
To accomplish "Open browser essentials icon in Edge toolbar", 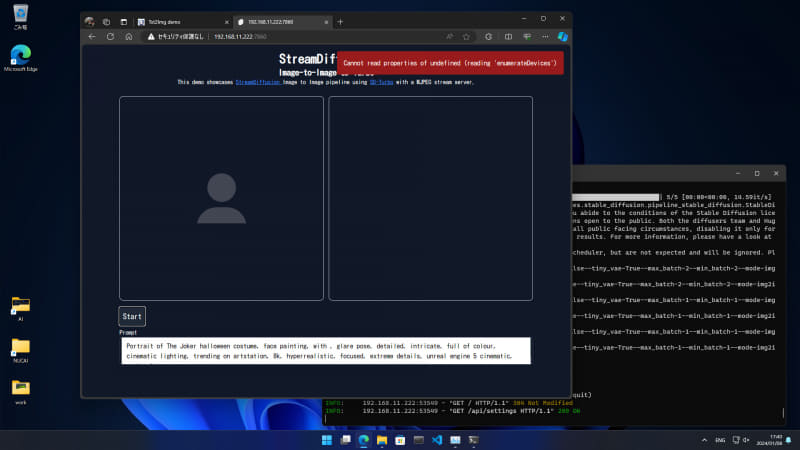I will 527,37.
